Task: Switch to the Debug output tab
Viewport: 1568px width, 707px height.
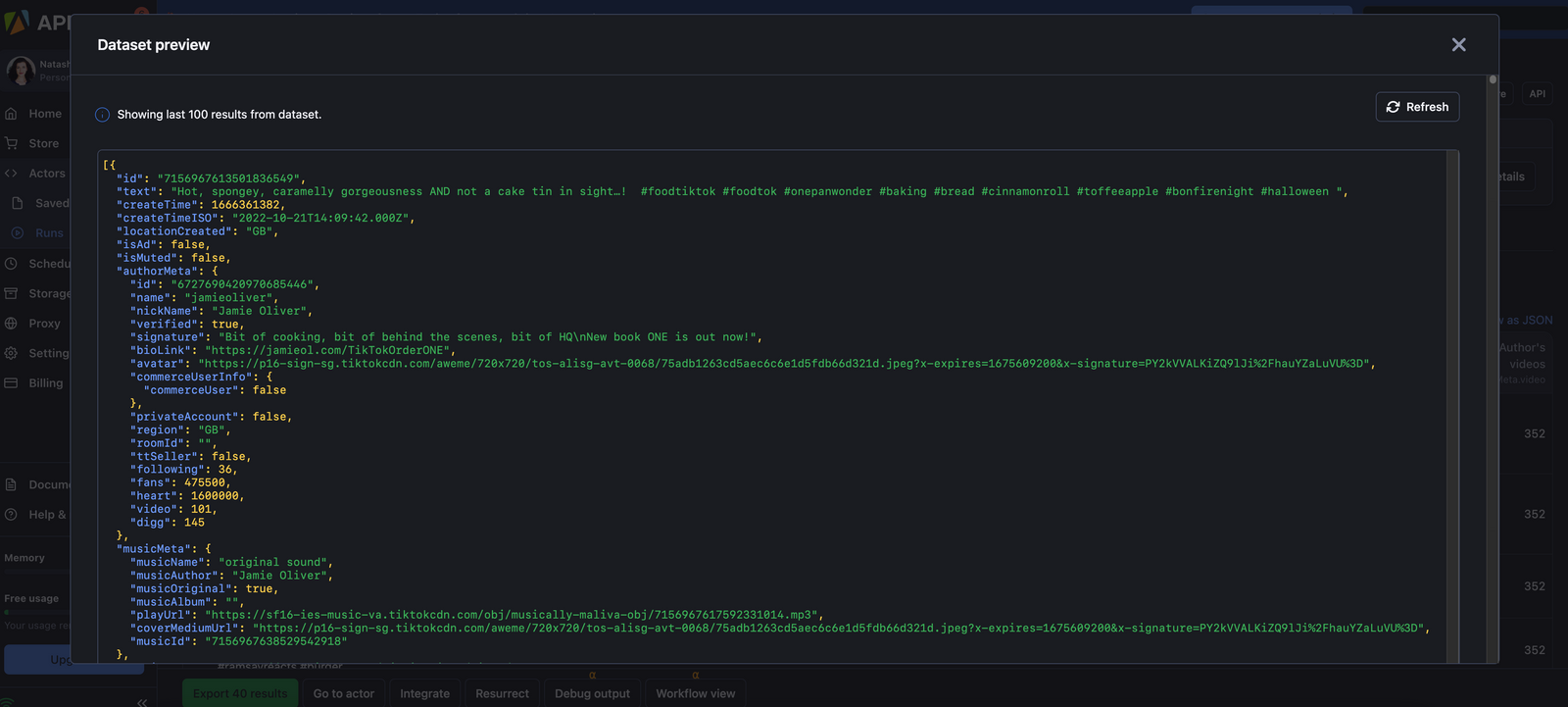Action: tap(592, 693)
